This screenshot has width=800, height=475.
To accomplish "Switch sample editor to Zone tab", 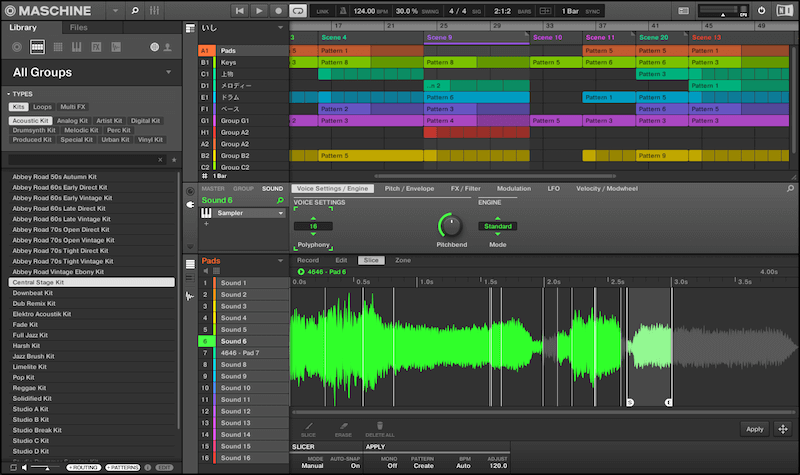I will (x=403, y=260).
